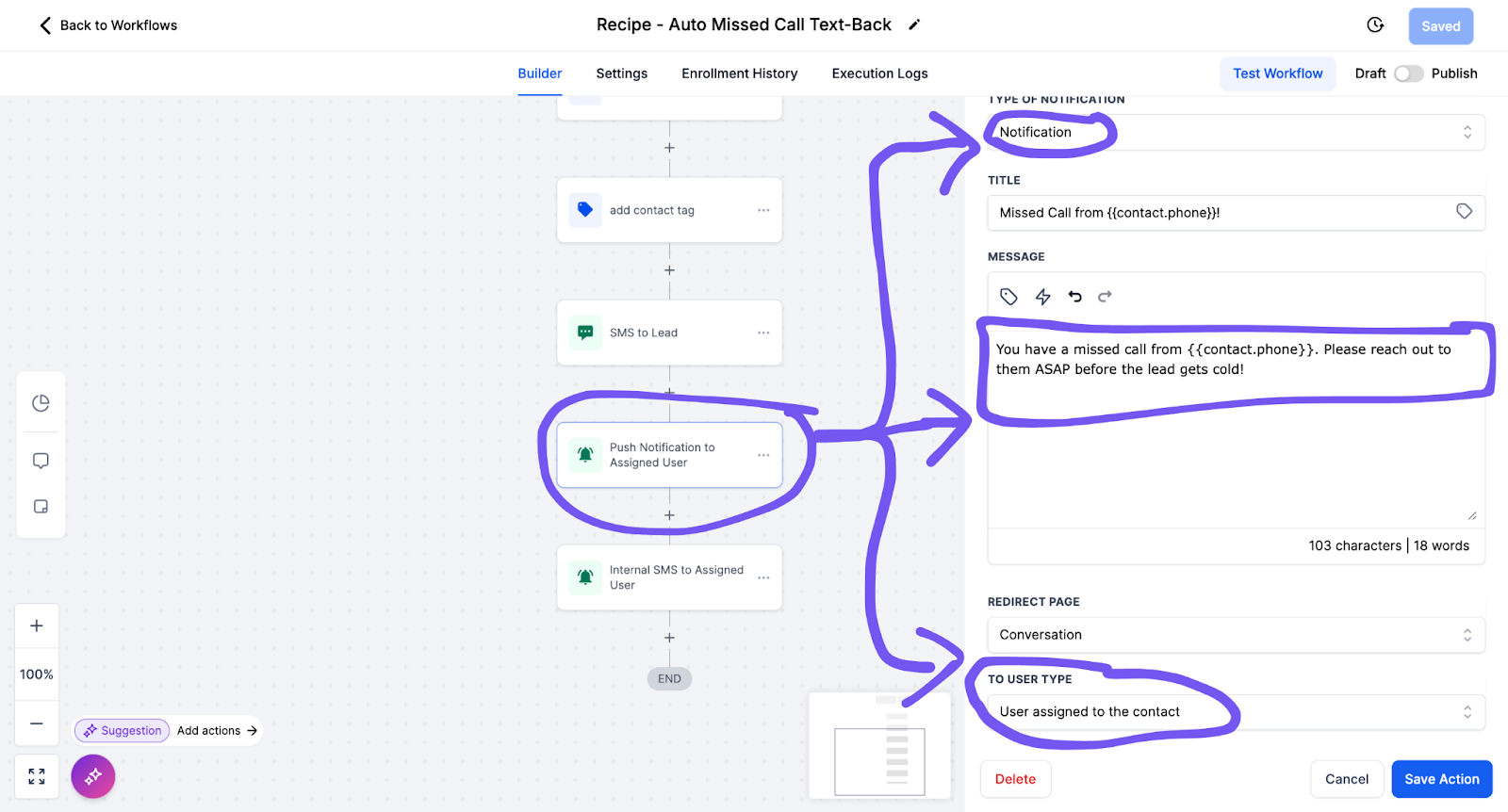Add a sticky note from sidebar
1508x812 pixels.
(x=41, y=507)
